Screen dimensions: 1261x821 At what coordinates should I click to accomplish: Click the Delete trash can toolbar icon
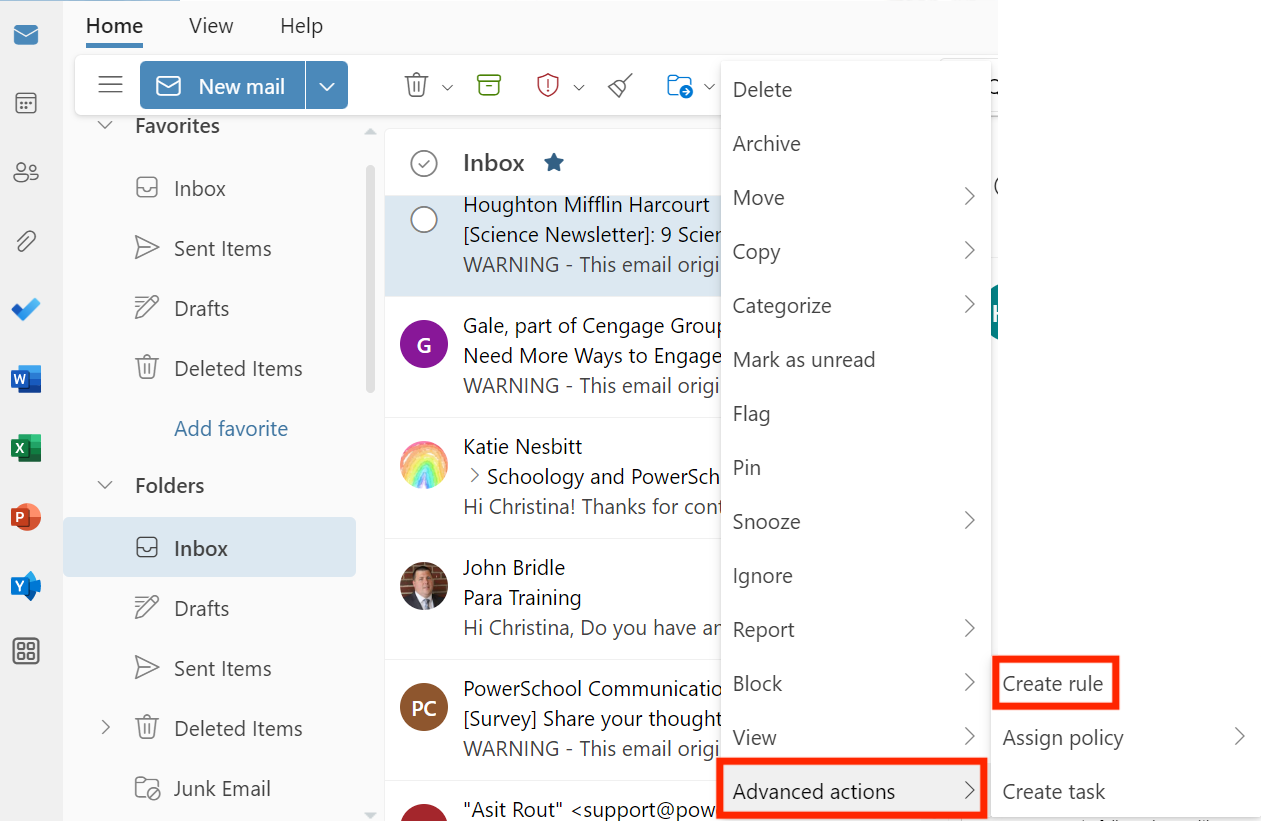(416, 86)
